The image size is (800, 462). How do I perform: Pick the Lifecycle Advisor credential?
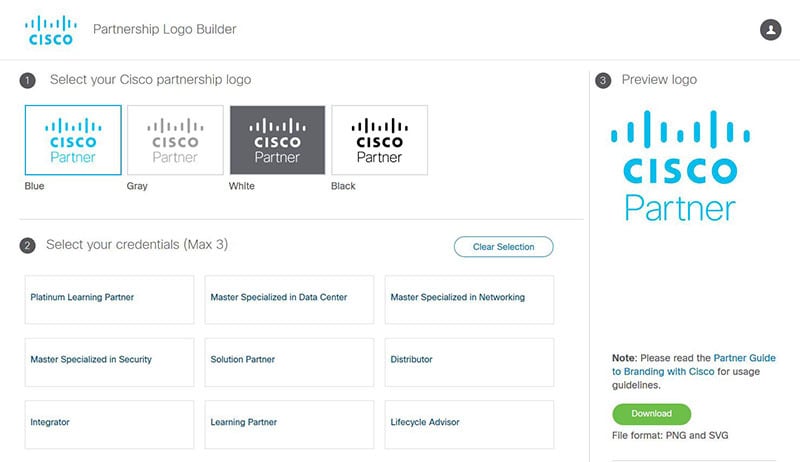pyautogui.click(x=469, y=425)
